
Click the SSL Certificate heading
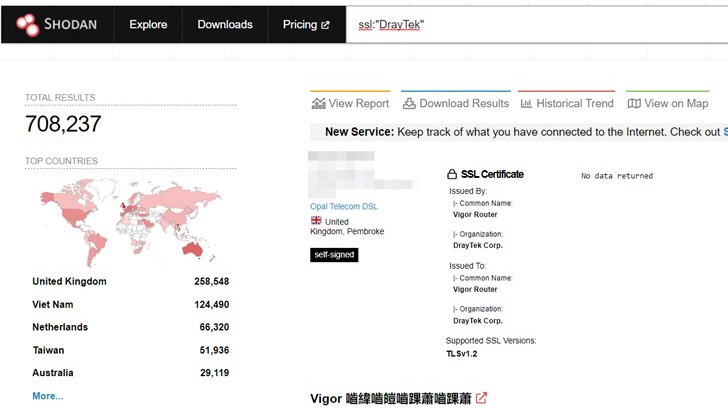pyautogui.click(x=492, y=174)
